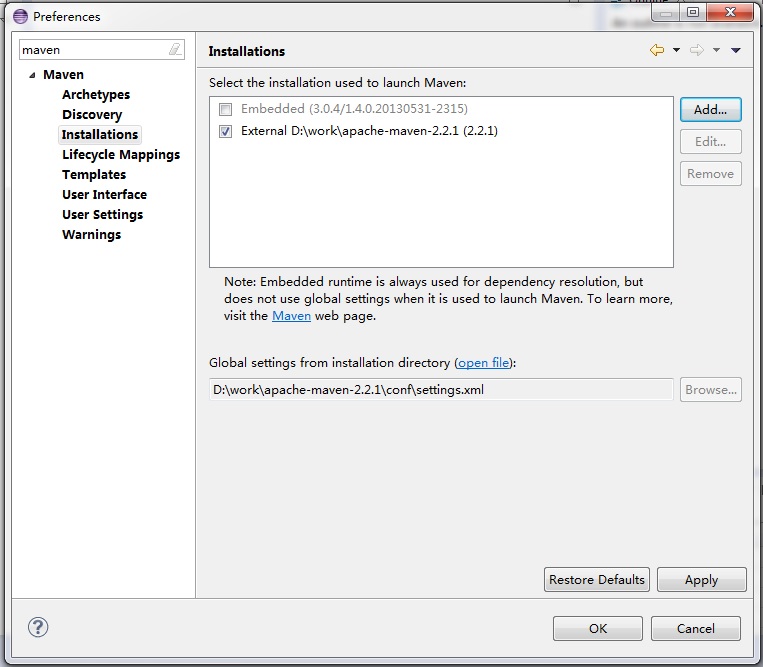Click the Remove button
This screenshot has width=763, height=667.
710,174
